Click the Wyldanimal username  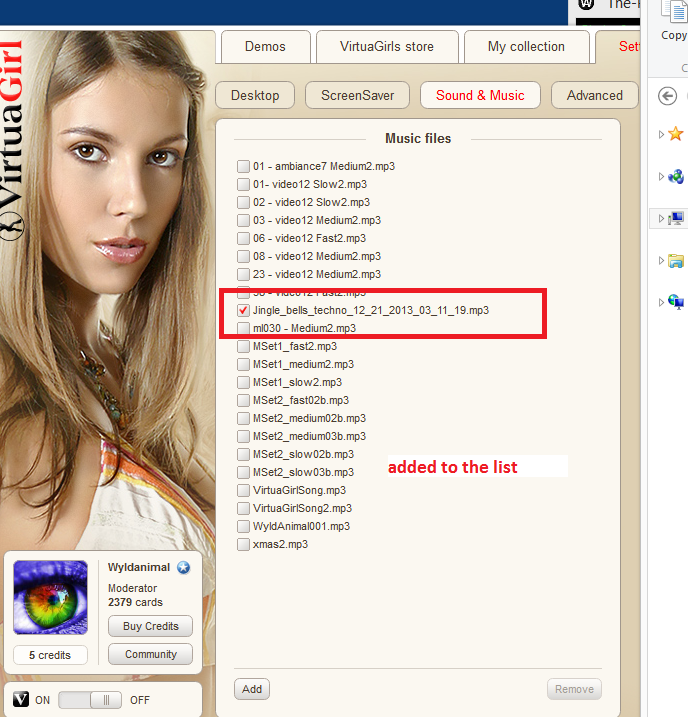139,567
